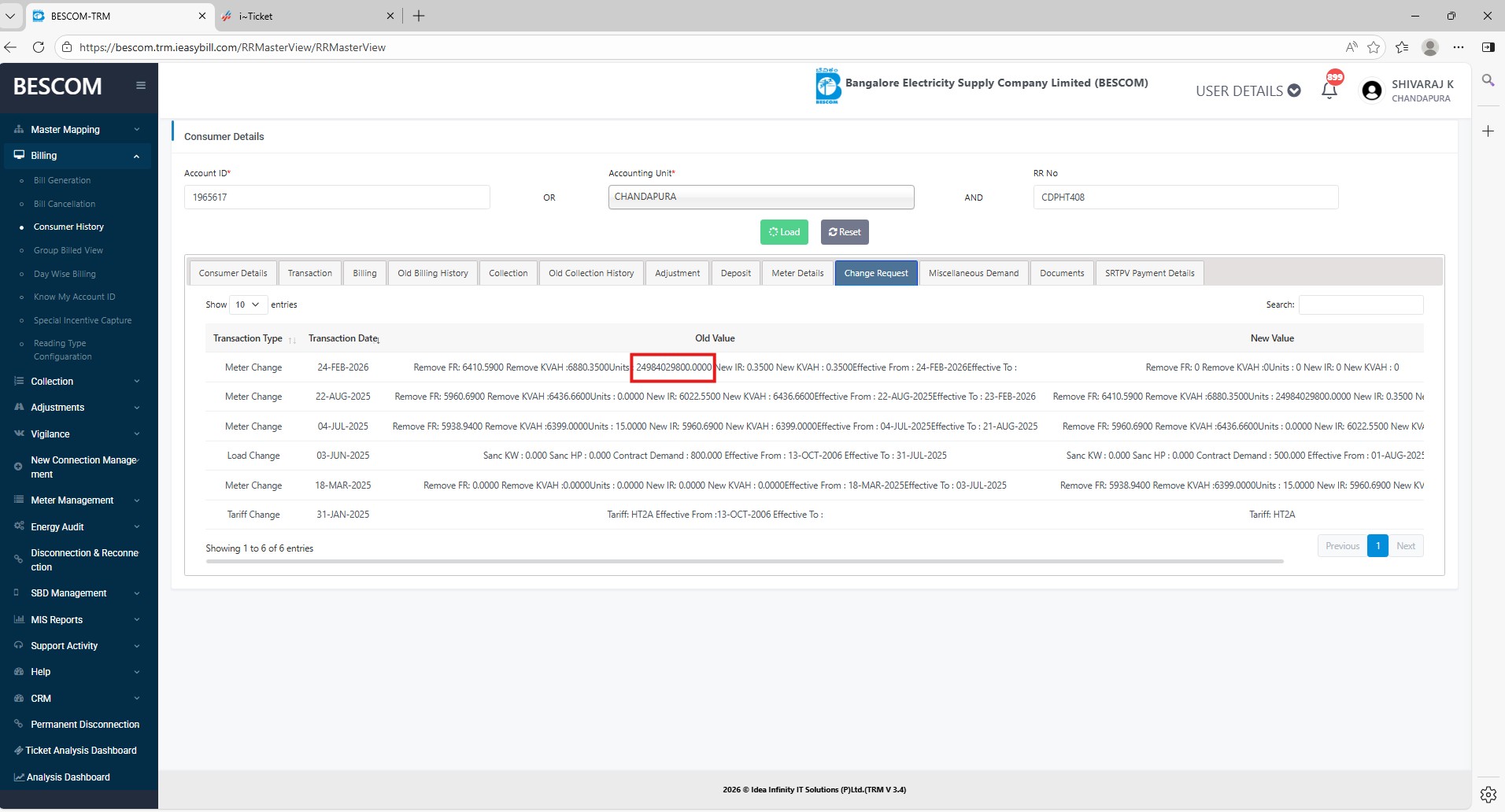Viewport: 1505px width, 812px height.
Task: Toggle the sidebar hamburger menu
Action: (x=141, y=86)
